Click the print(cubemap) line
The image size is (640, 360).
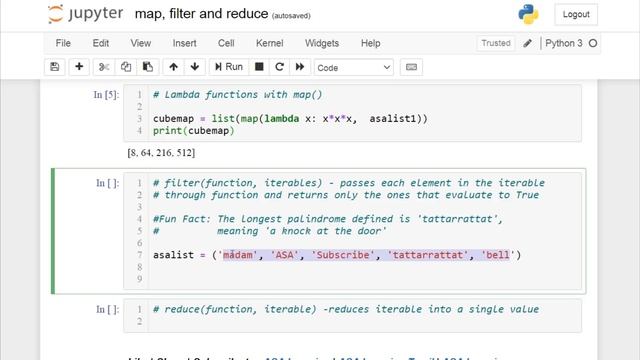point(193,131)
